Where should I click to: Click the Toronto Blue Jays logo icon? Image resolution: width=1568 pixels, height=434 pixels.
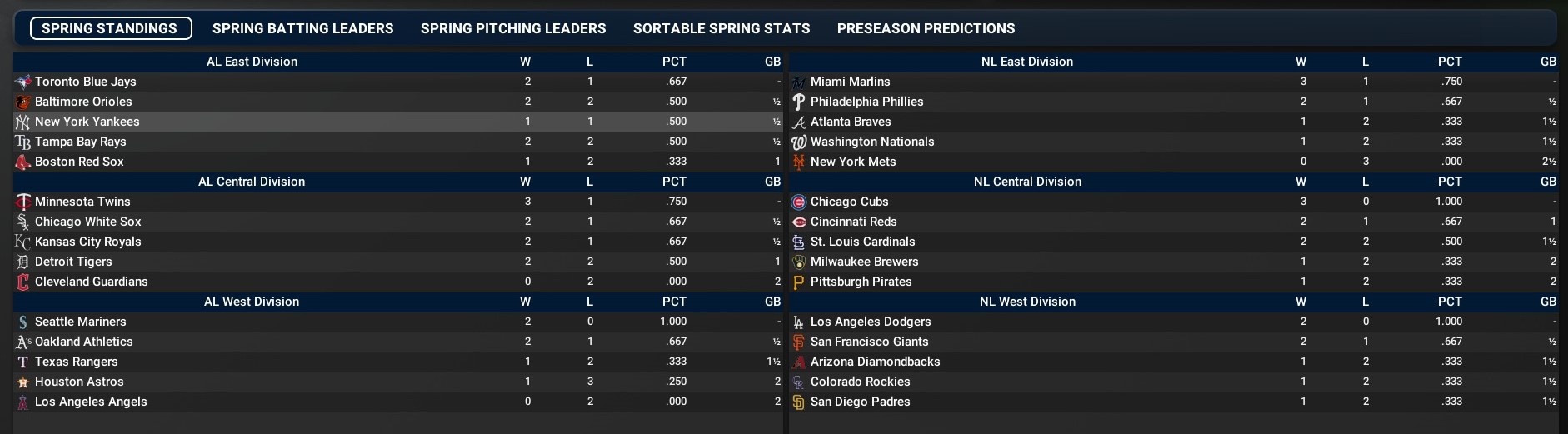(x=22, y=82)
